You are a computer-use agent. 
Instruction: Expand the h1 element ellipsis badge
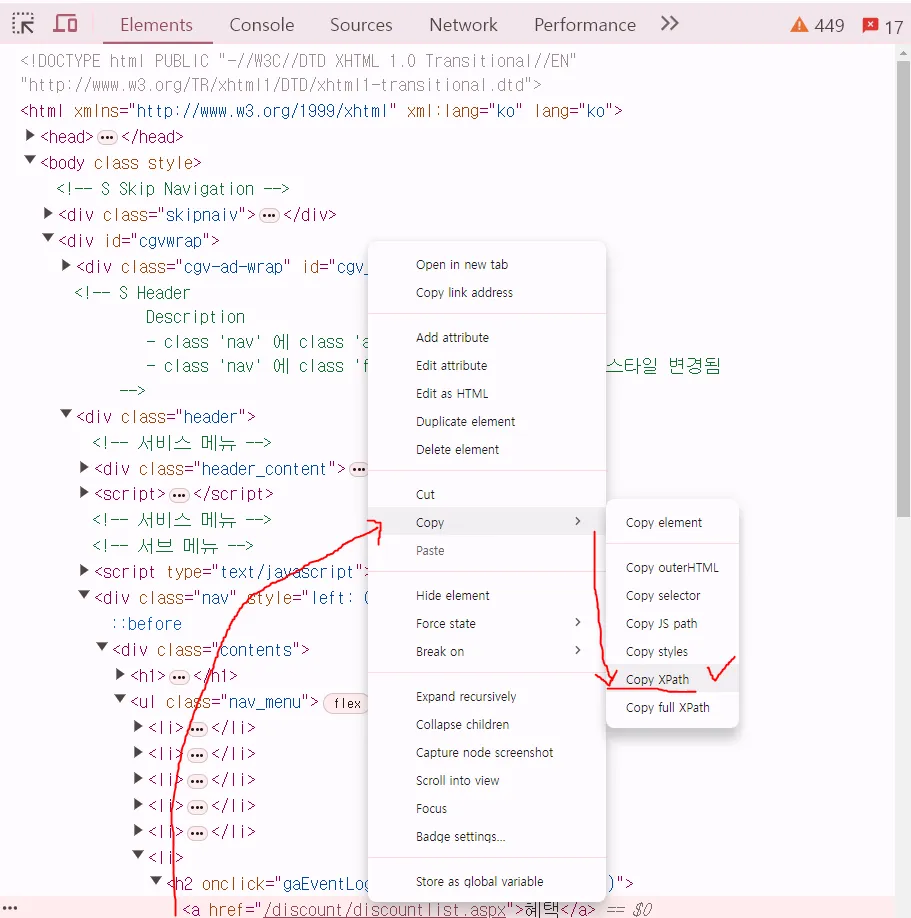(179, 677)
